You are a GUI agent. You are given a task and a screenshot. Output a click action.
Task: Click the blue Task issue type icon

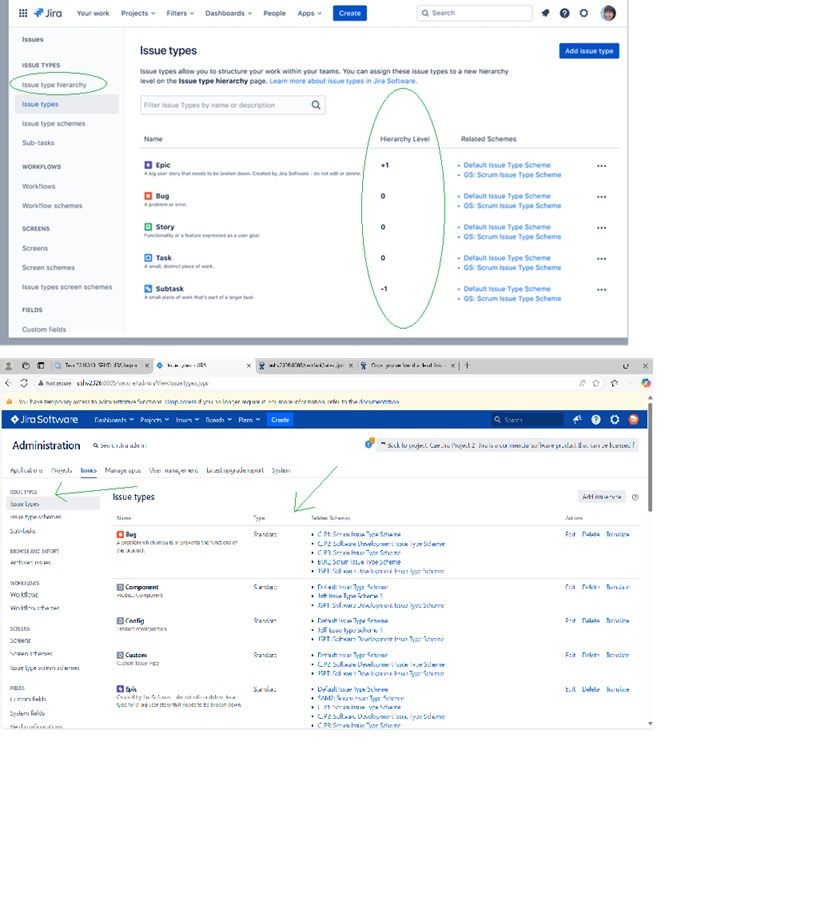148,258
